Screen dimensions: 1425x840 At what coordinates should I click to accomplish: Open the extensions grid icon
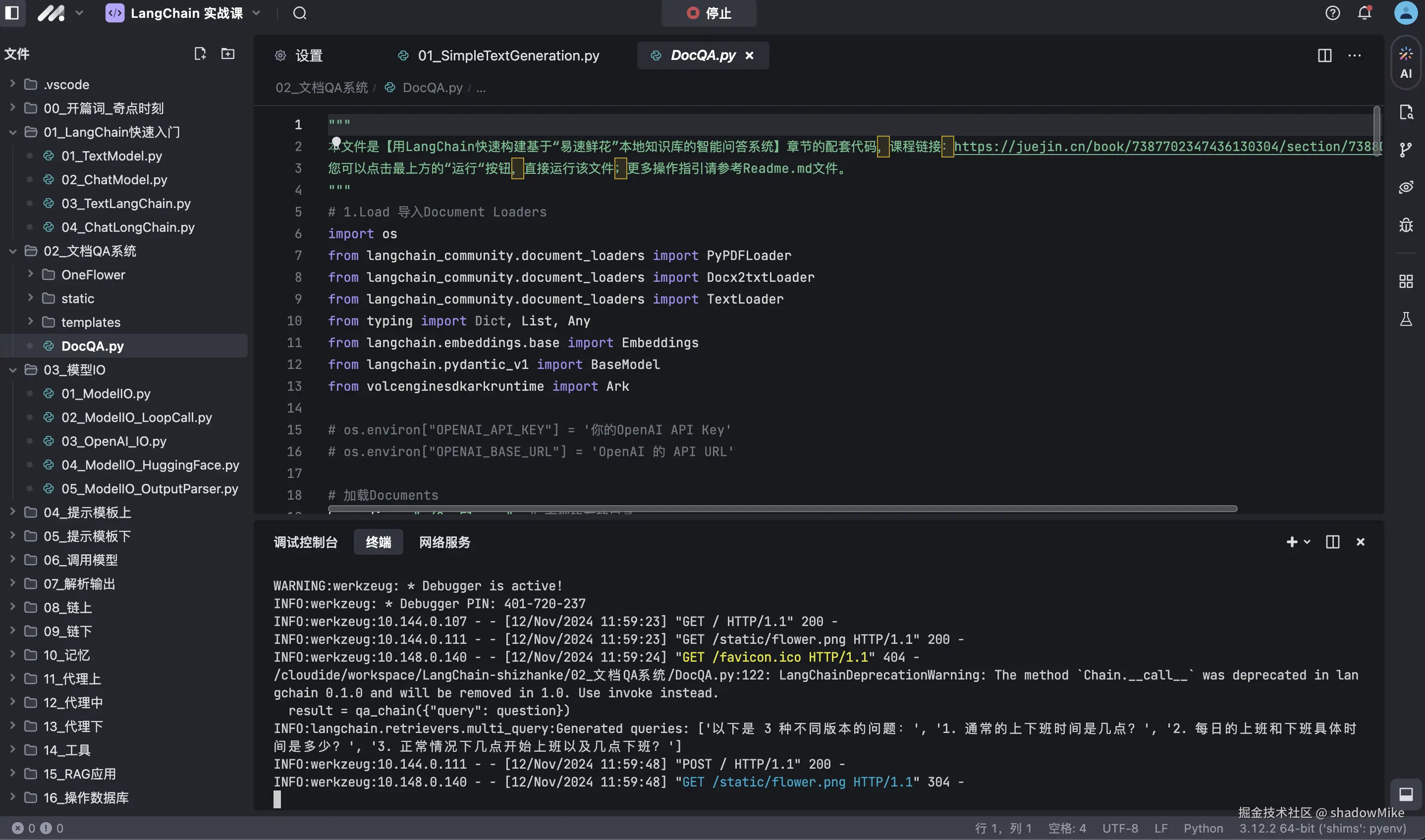[x=1406, y=281]
